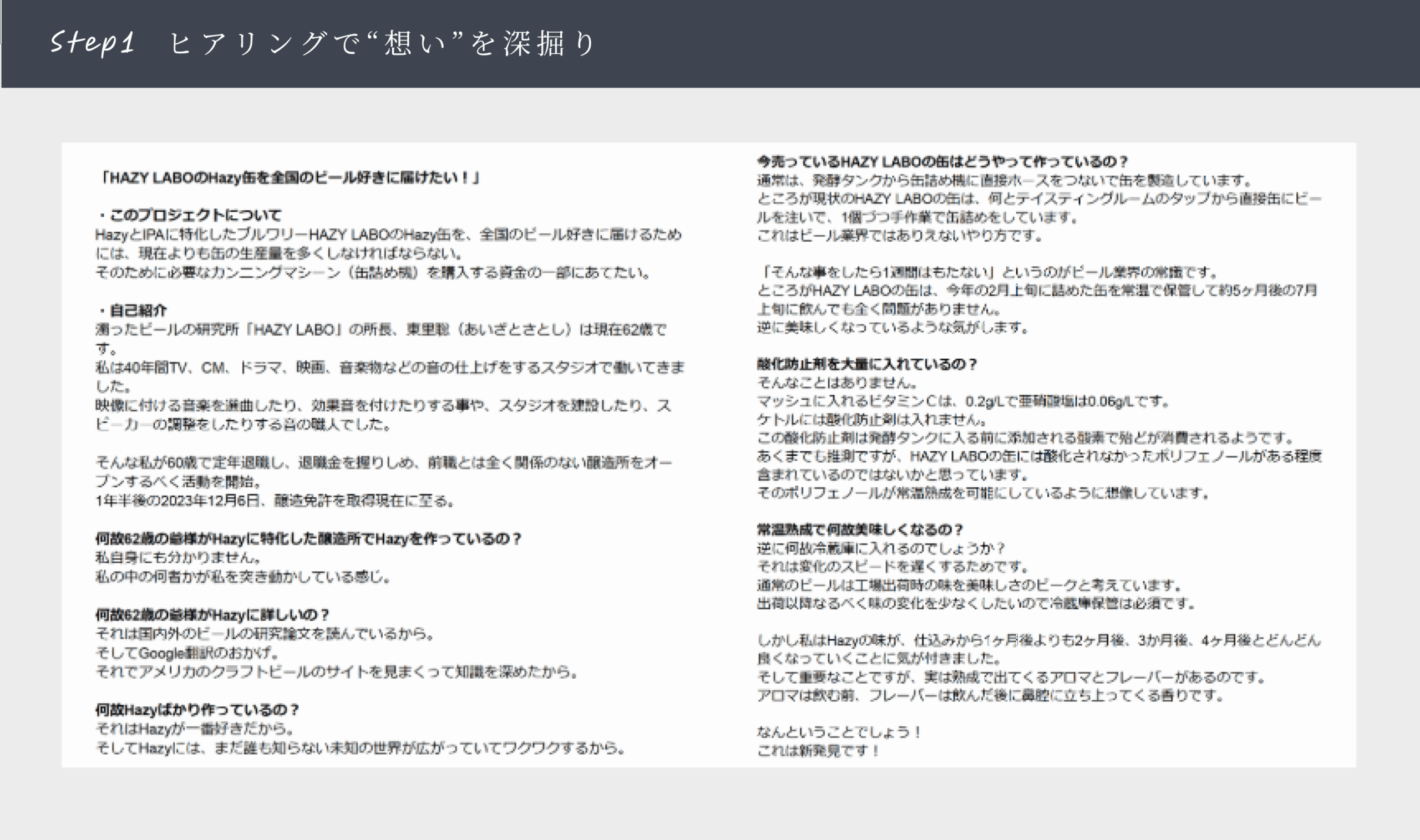Click the line "それは変化のスピードを遅くするためです。"
Viewport: 1420px width, 840px height.
coord(894,567)
